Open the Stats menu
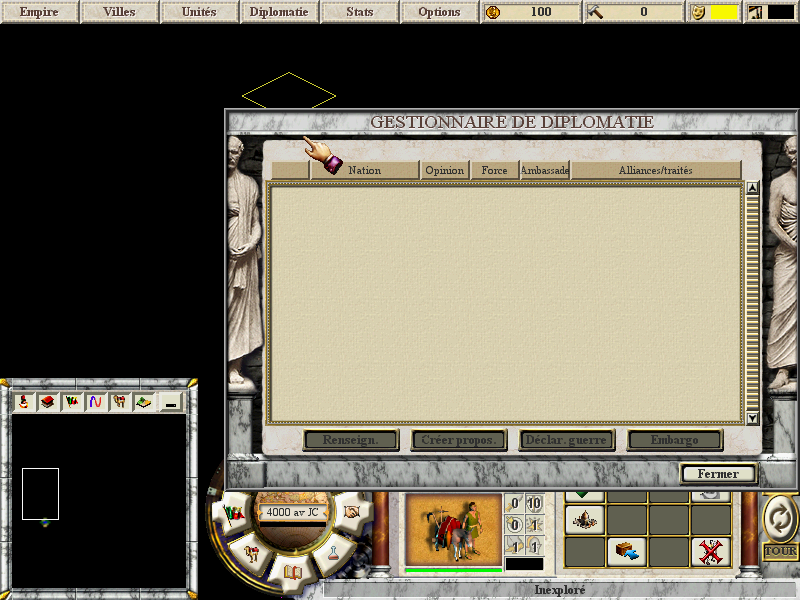Image resolution: width=800 pixels, height=600 pixels. (x=360, y=12)
